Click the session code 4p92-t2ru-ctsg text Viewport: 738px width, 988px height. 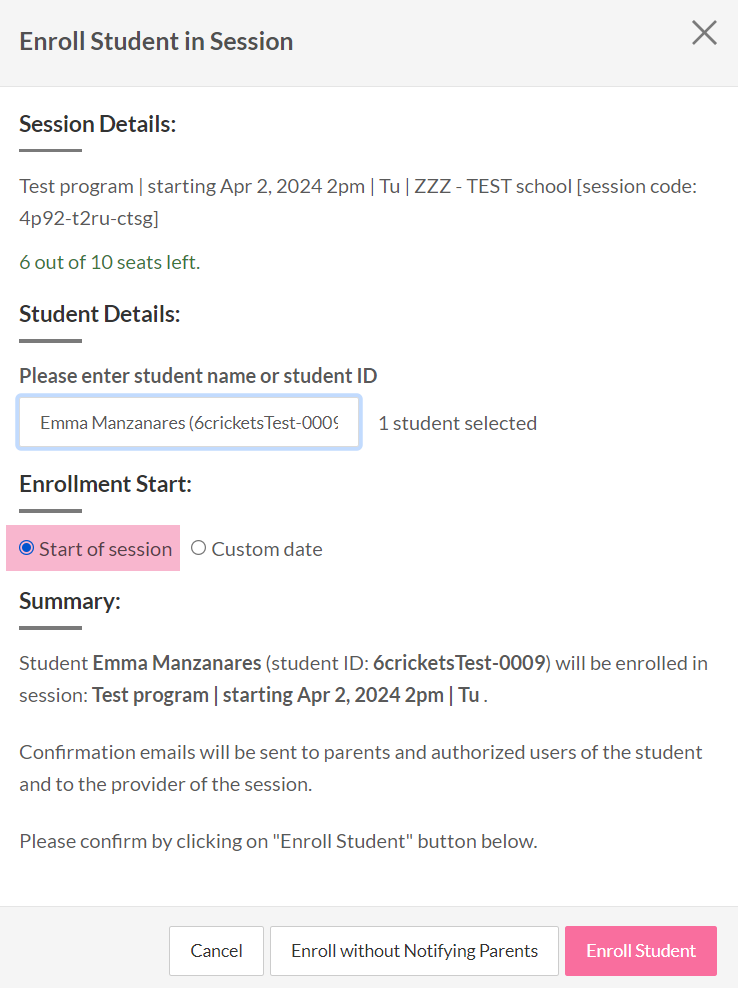click(x=92, y=214)
